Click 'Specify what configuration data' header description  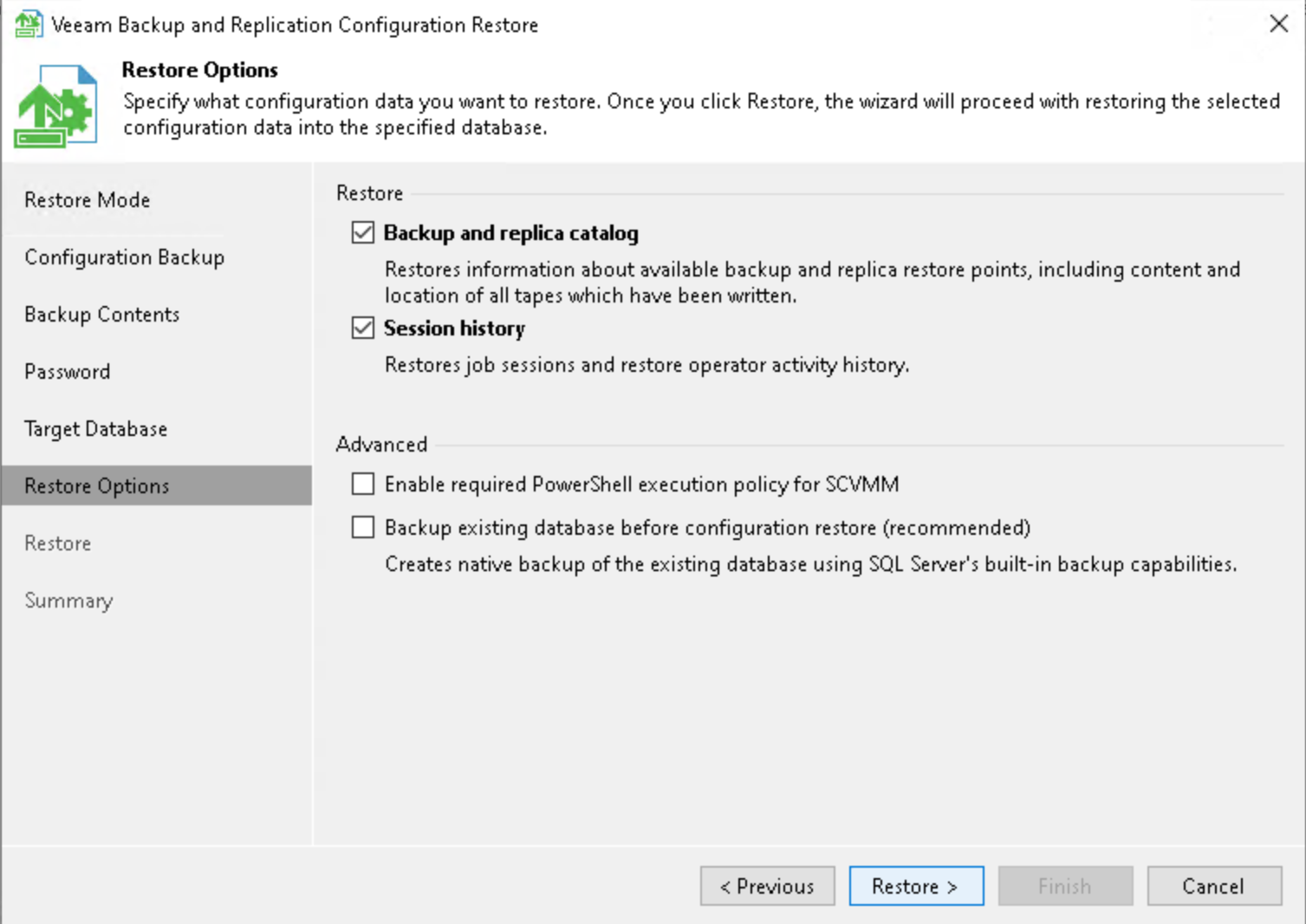pos(701,114)
